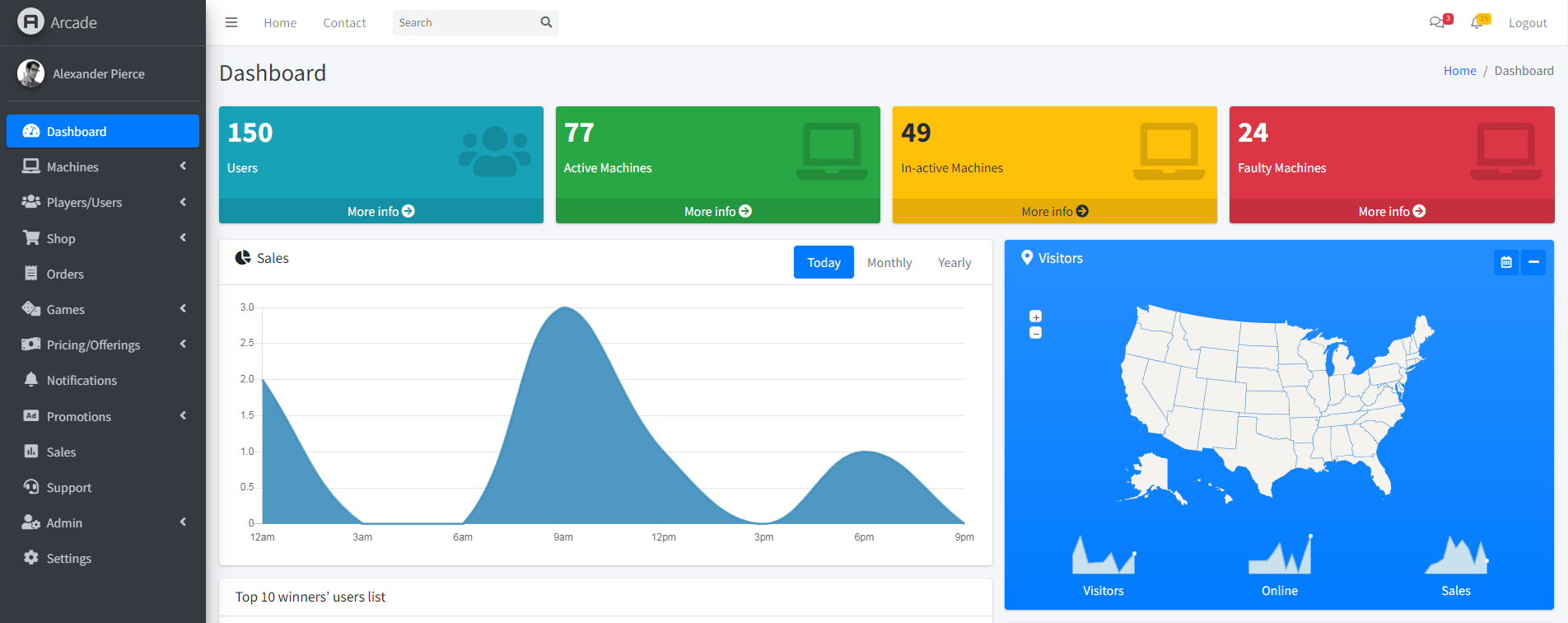1568x623 pixels.
Task: Expand the Pricing/Offerings submenu chevron
Action: [183, 344]
